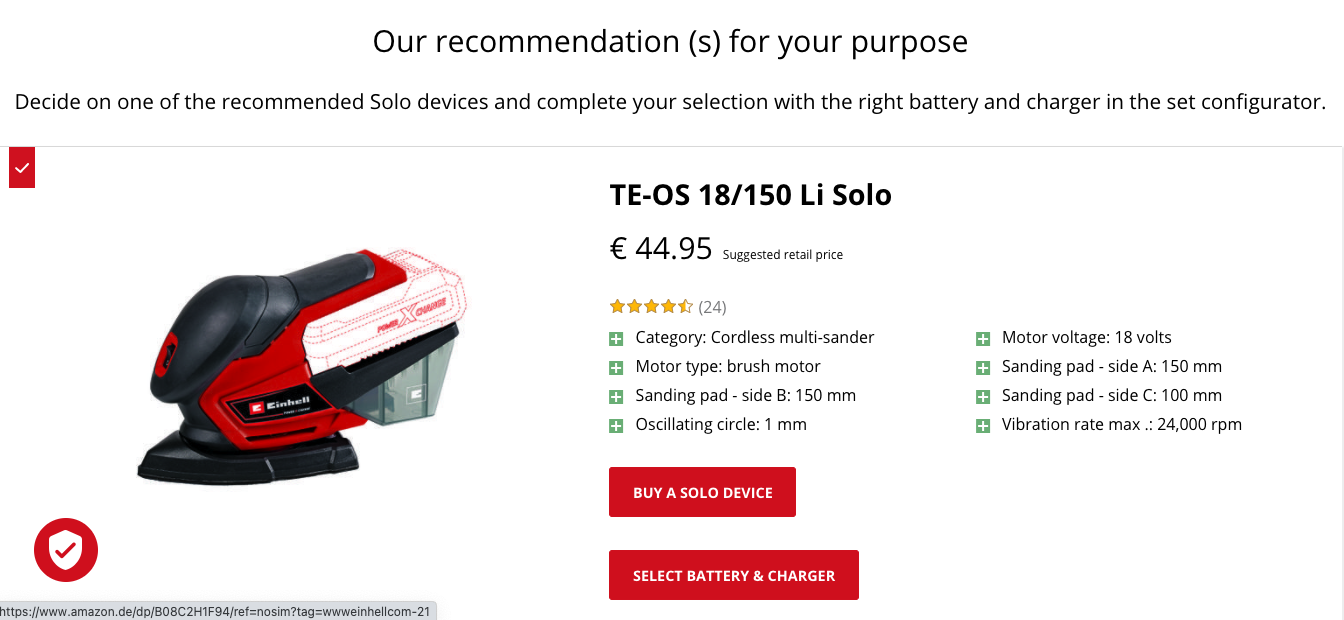The image size is (1344, 620).
Task: Click the € 44.95 price text
Action: tap(661, 248)
